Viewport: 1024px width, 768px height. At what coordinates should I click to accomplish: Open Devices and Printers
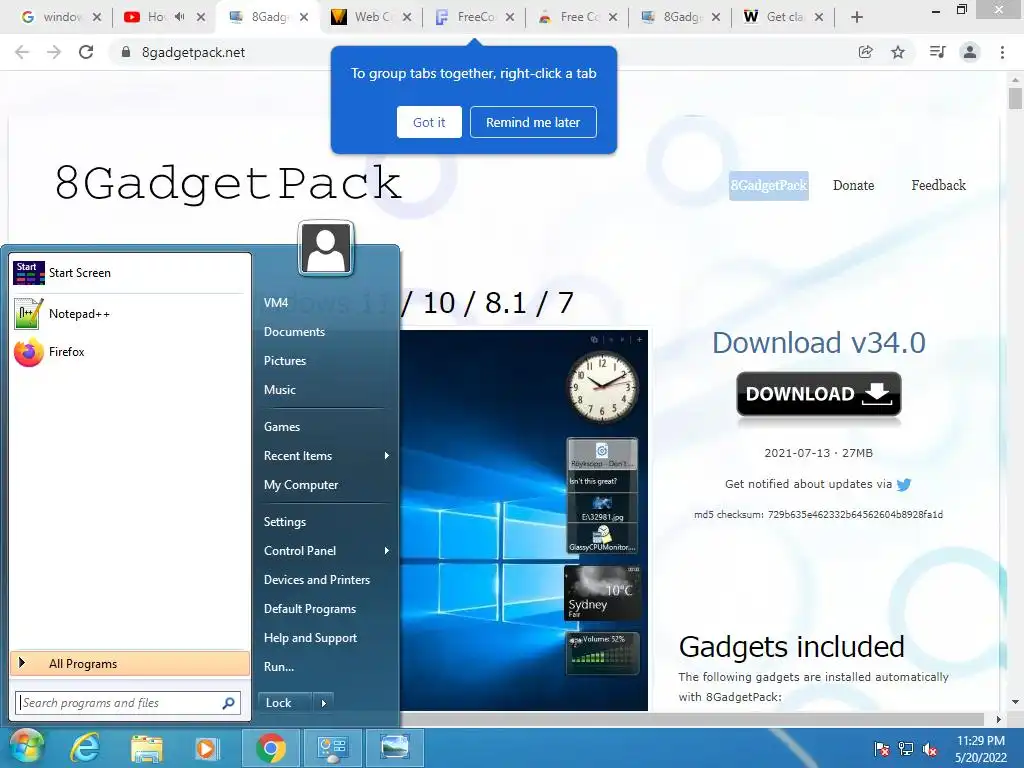click(x=317, y=579)
